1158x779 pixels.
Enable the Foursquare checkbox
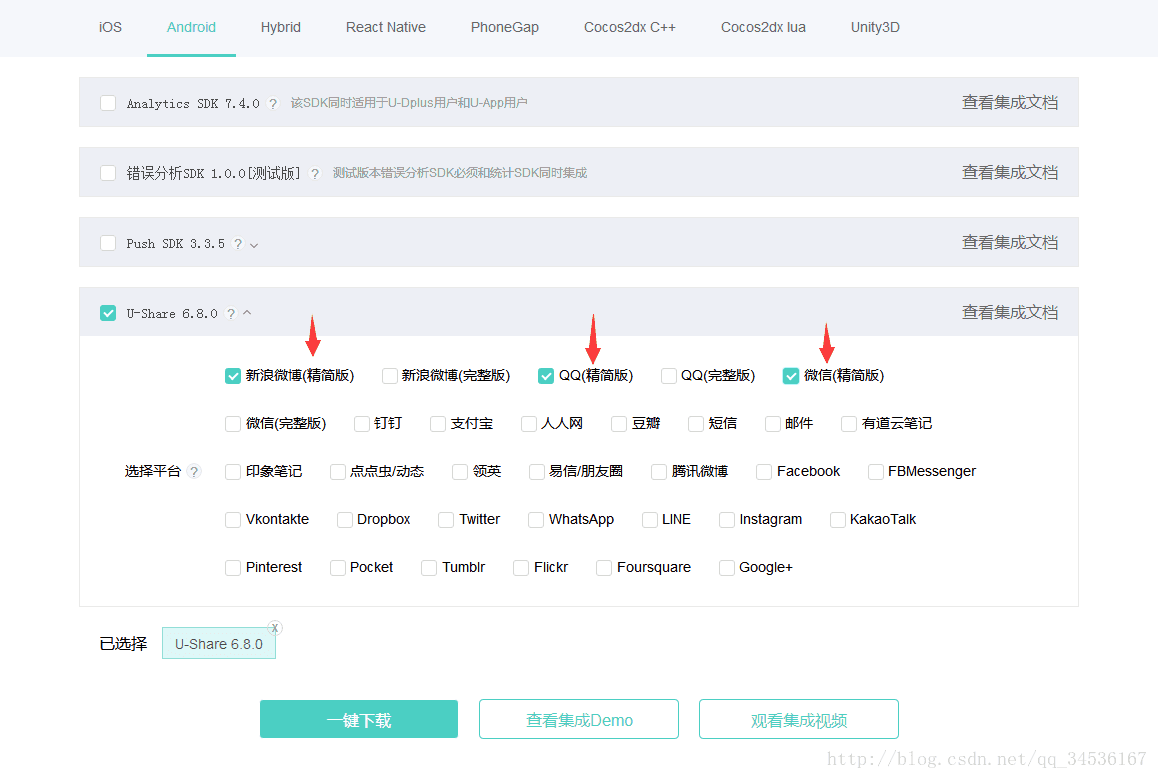tap(604, 568)
